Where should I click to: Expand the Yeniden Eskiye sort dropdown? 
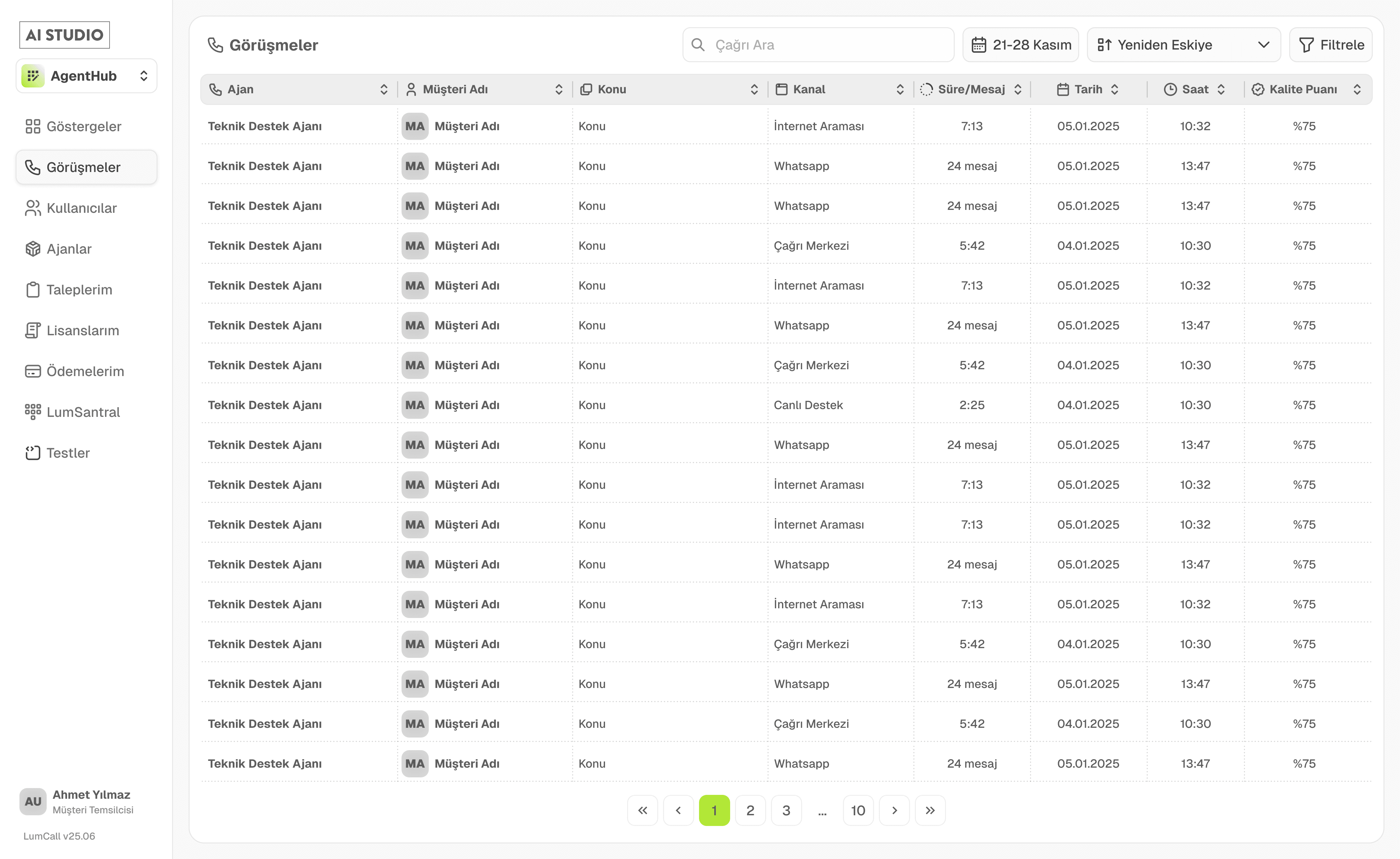pyautogui.click(x=1184, y=45)
